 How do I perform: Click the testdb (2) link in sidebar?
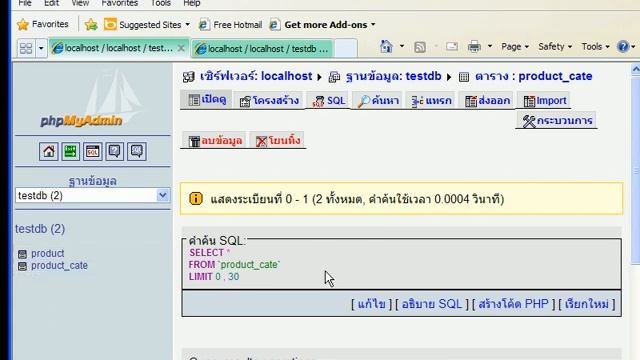click(x=40, y=229)
